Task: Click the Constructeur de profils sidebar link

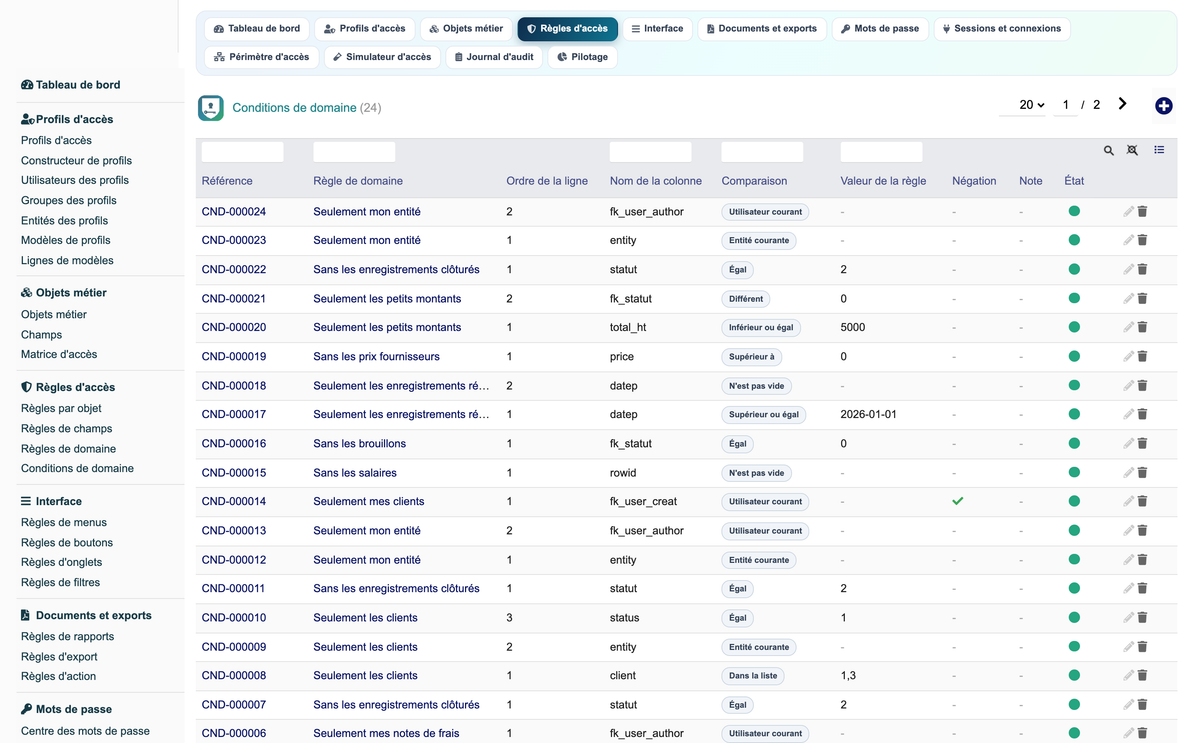Action: tap(76, 160)
